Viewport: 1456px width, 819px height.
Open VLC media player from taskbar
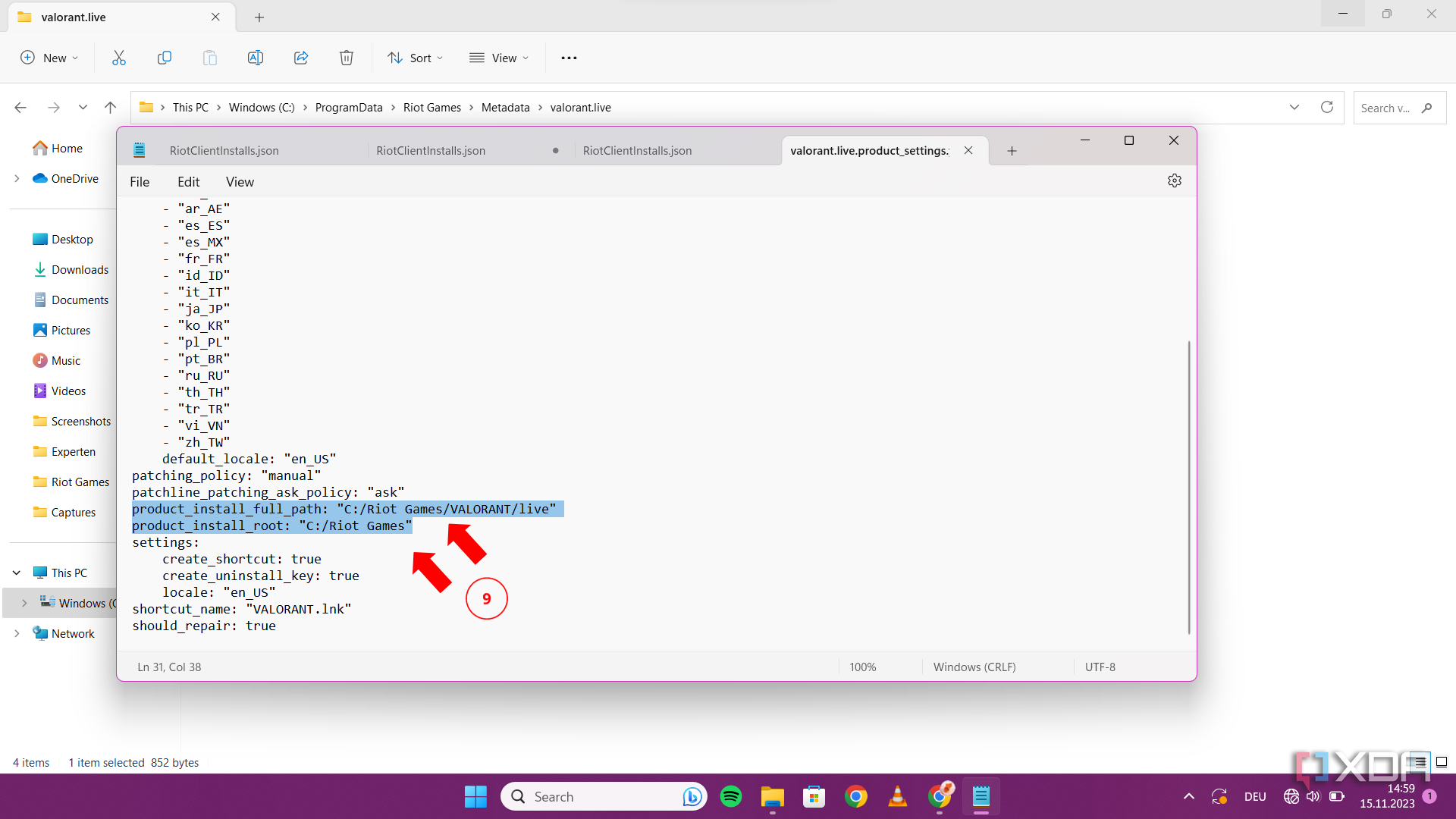pos(898,796)
